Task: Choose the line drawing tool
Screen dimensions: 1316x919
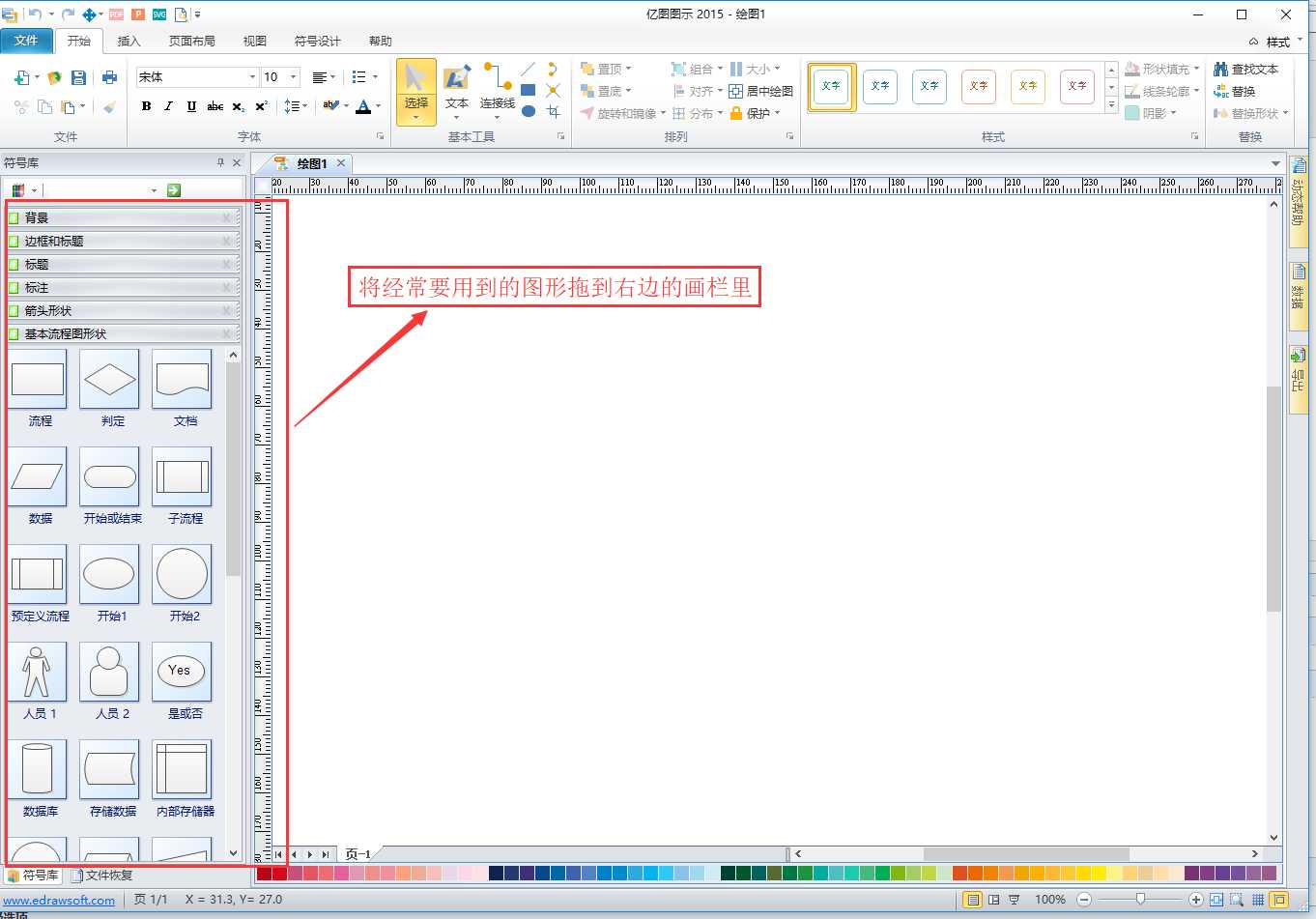Action: [528, 70]
